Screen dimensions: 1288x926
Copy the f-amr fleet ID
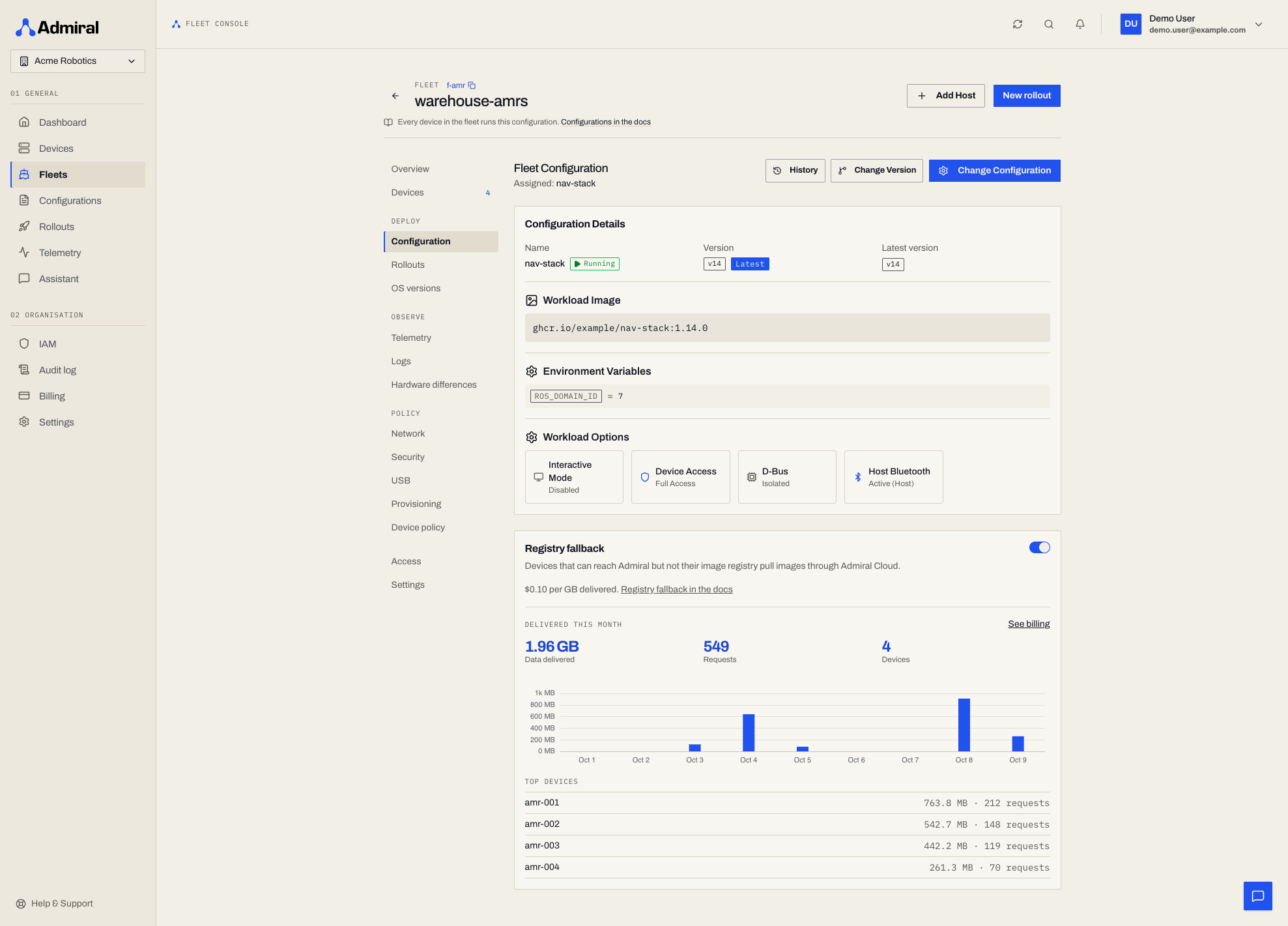(x=472, y=85)
